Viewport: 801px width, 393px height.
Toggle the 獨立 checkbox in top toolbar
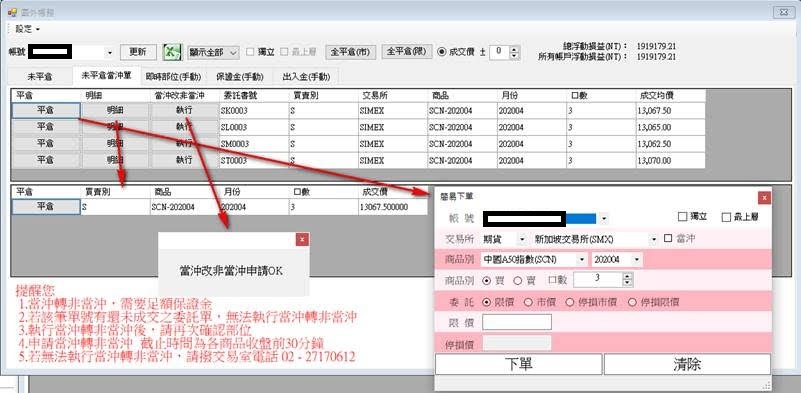tap(261, 52)
